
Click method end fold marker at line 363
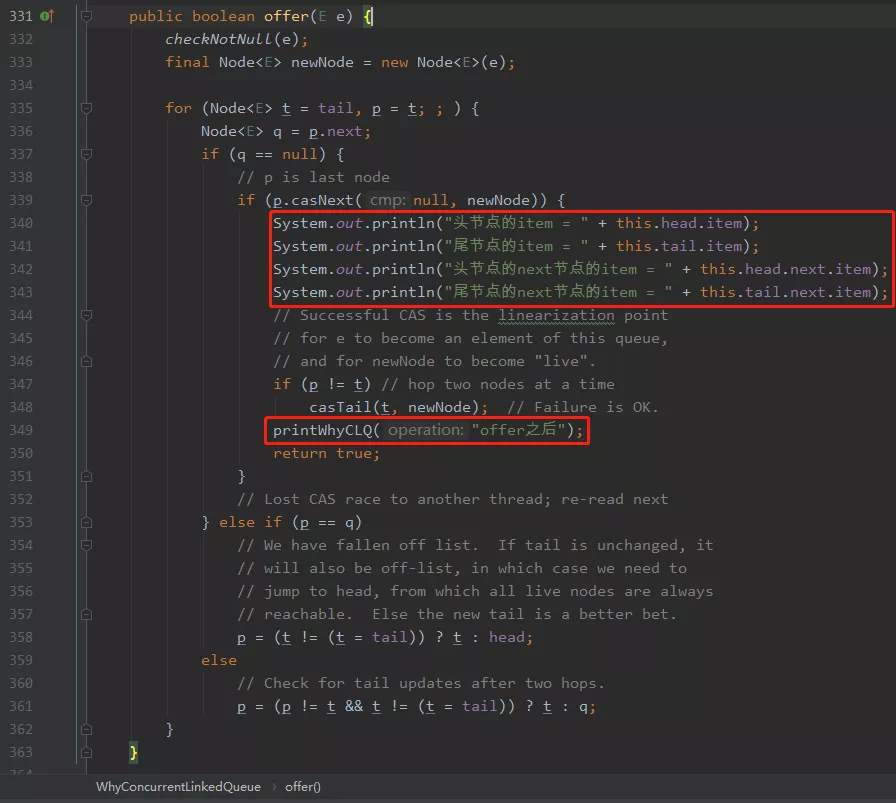tap(86, 752)
